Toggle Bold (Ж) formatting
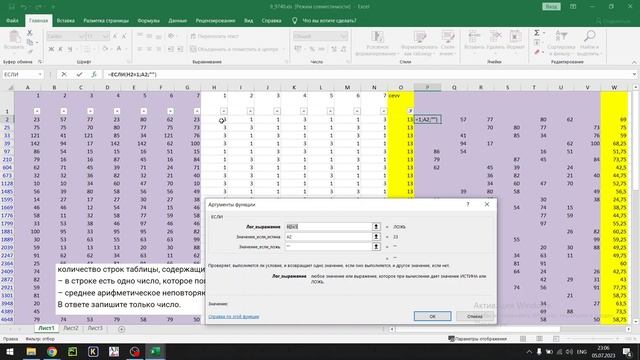640x360 pixels. (x=51, y=49)
